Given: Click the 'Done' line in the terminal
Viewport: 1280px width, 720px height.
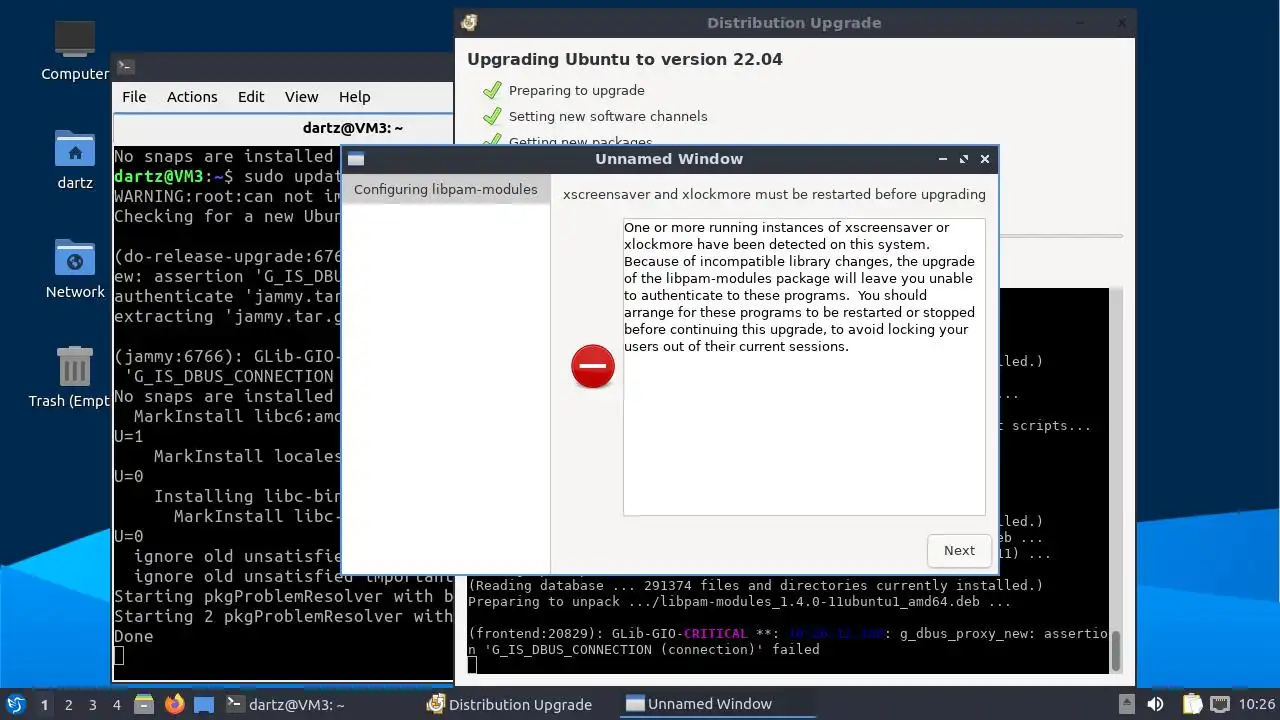Looking at the screenshot, I should pyautogui.click(x=134, y=636).
